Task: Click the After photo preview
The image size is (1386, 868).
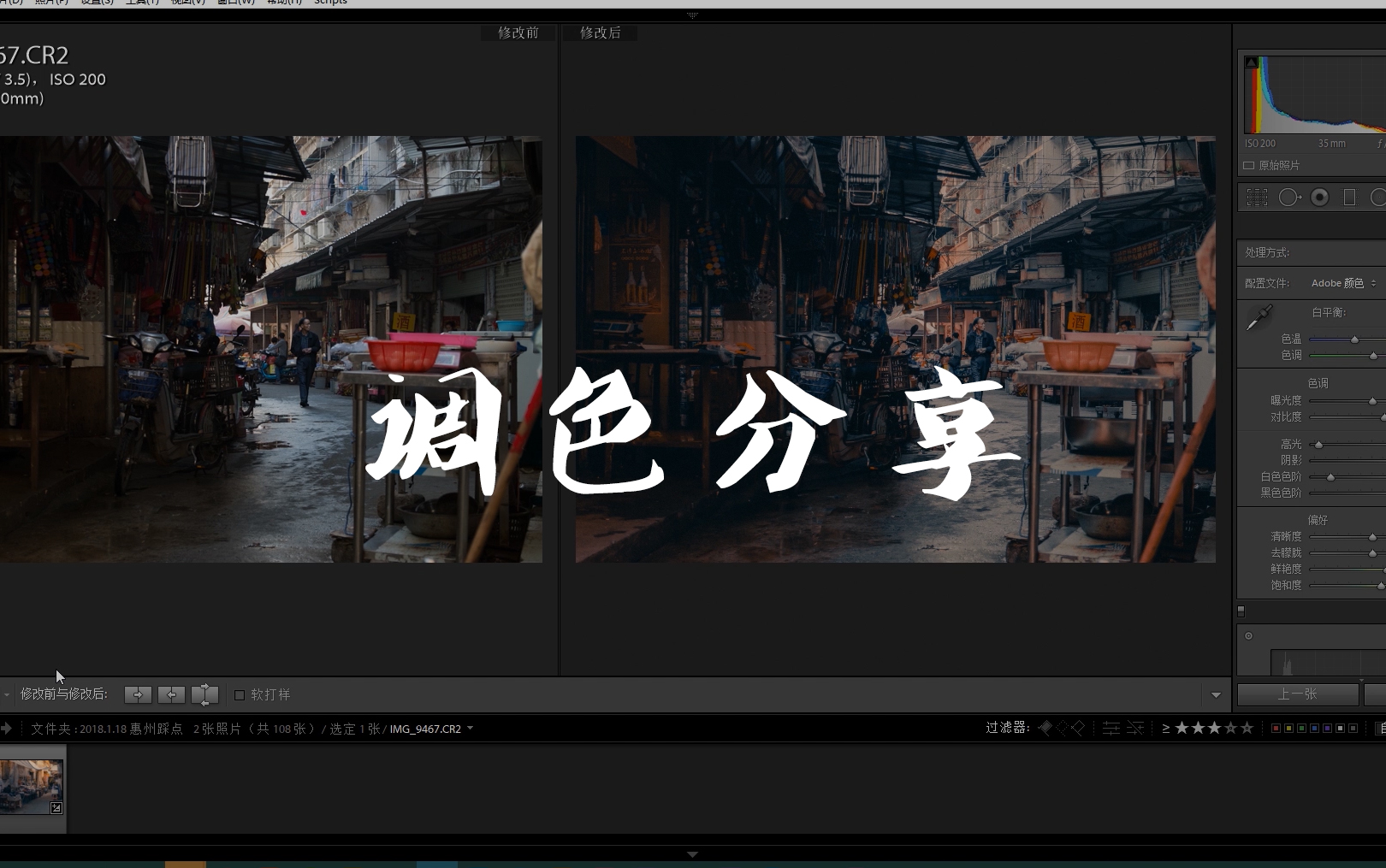Action: click(895, 349)
